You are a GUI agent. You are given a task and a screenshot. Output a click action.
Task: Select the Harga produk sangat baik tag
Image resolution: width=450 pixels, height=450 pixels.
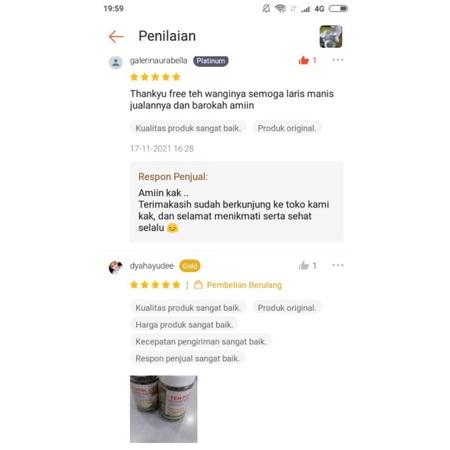point(184,325)
